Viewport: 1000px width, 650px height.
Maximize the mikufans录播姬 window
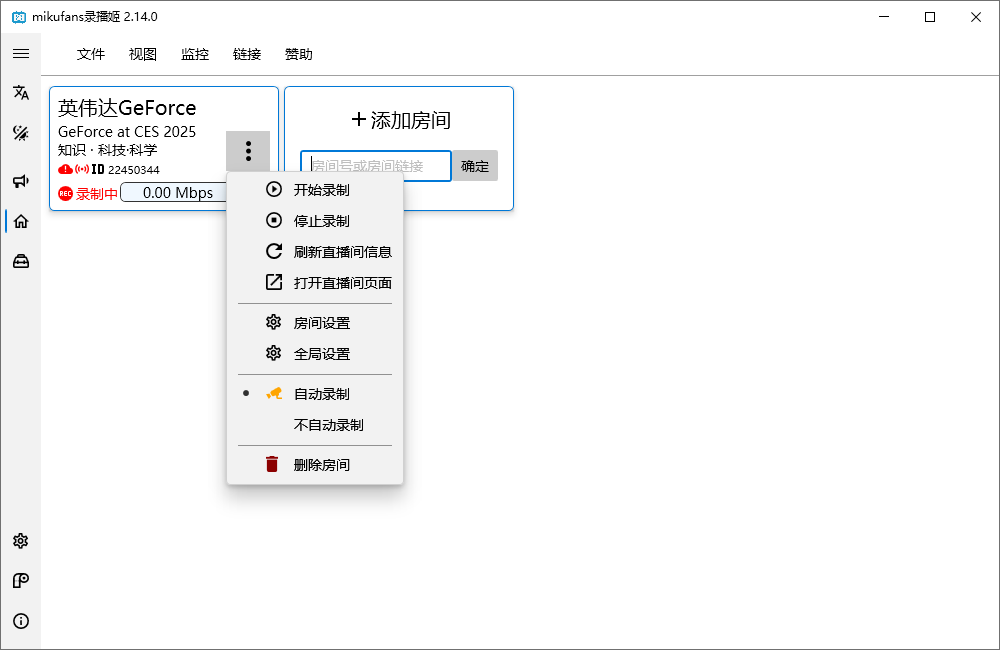click(930, 17)
